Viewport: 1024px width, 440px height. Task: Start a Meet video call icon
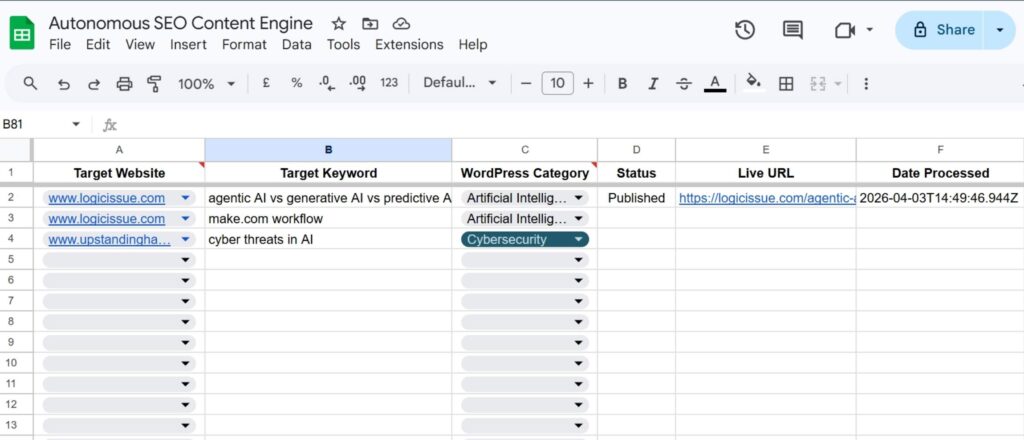click(x=845, y=30)
